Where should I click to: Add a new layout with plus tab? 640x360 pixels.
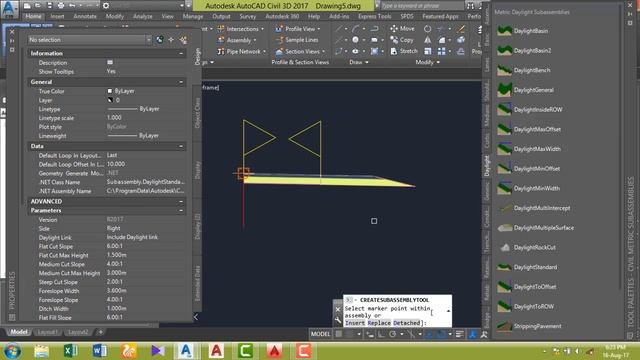(100, 332)
